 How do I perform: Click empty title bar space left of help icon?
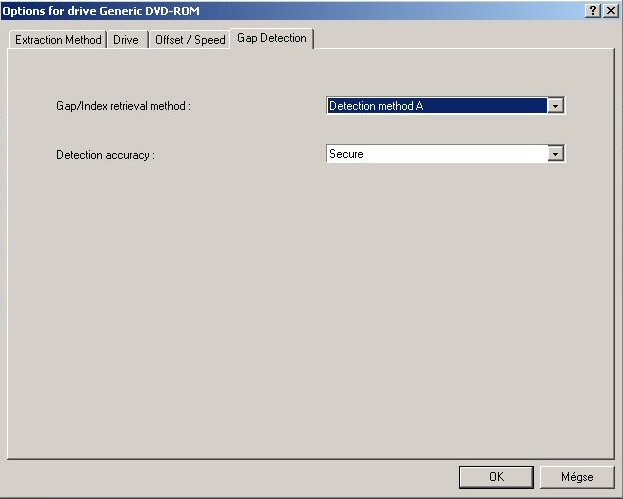point(400,10)
